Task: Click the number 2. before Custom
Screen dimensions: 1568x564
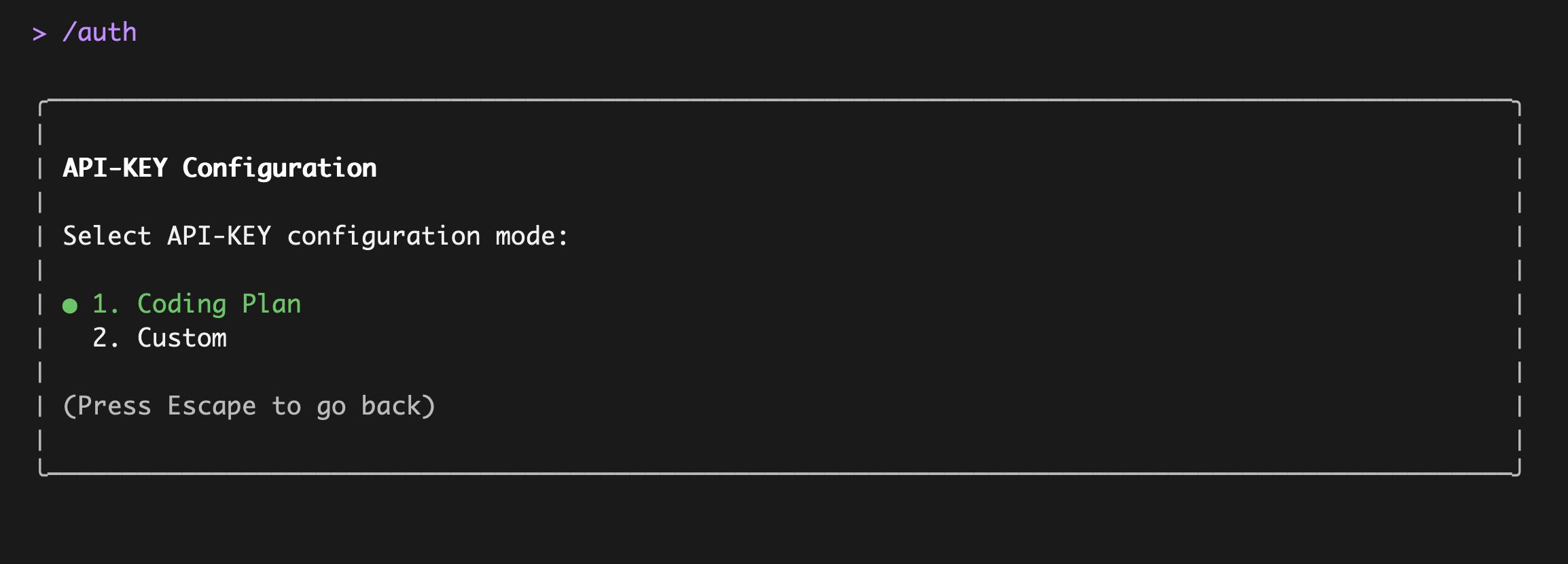Action: [x=106, y=338]
